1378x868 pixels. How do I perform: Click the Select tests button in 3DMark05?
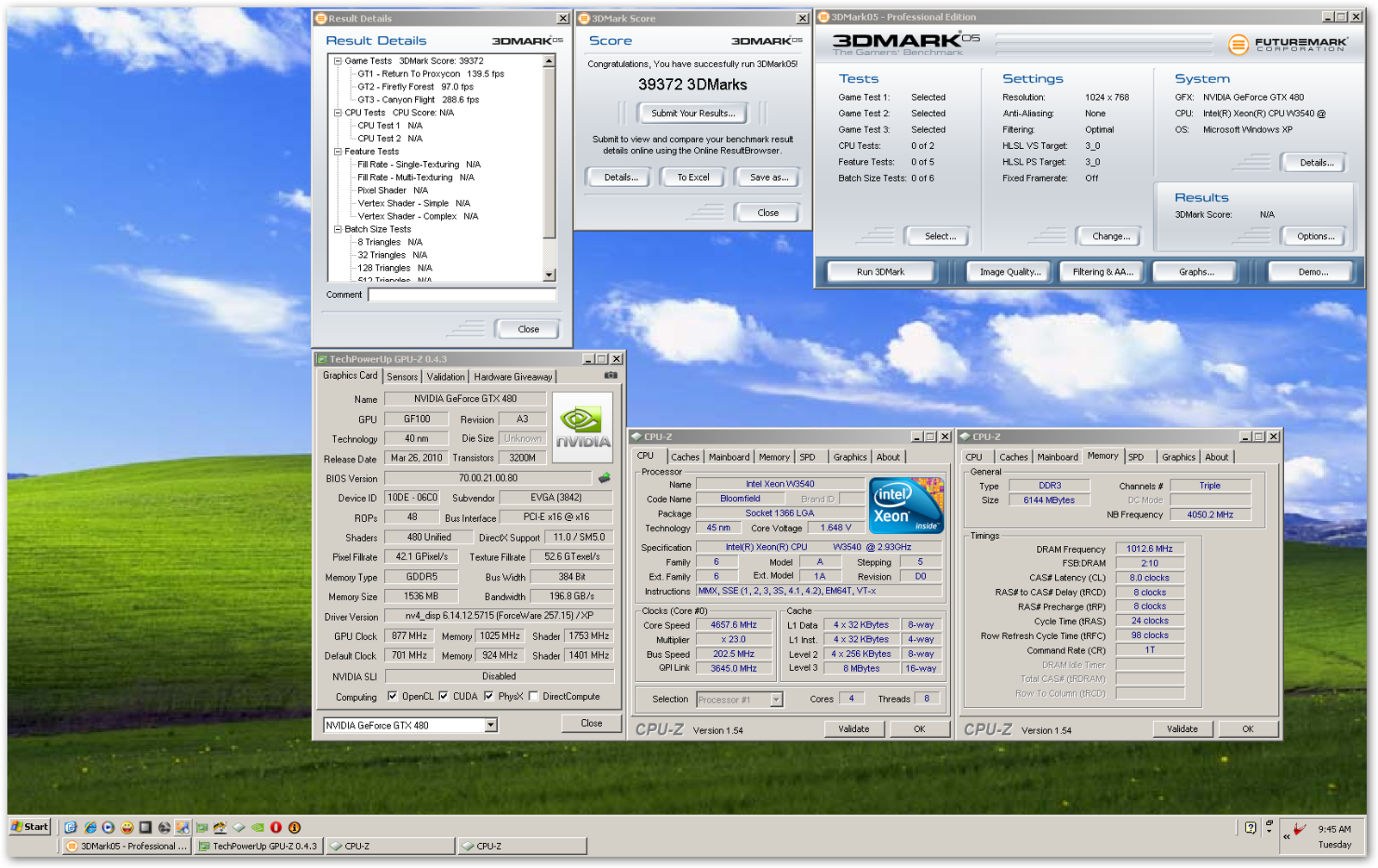[940, 236]
